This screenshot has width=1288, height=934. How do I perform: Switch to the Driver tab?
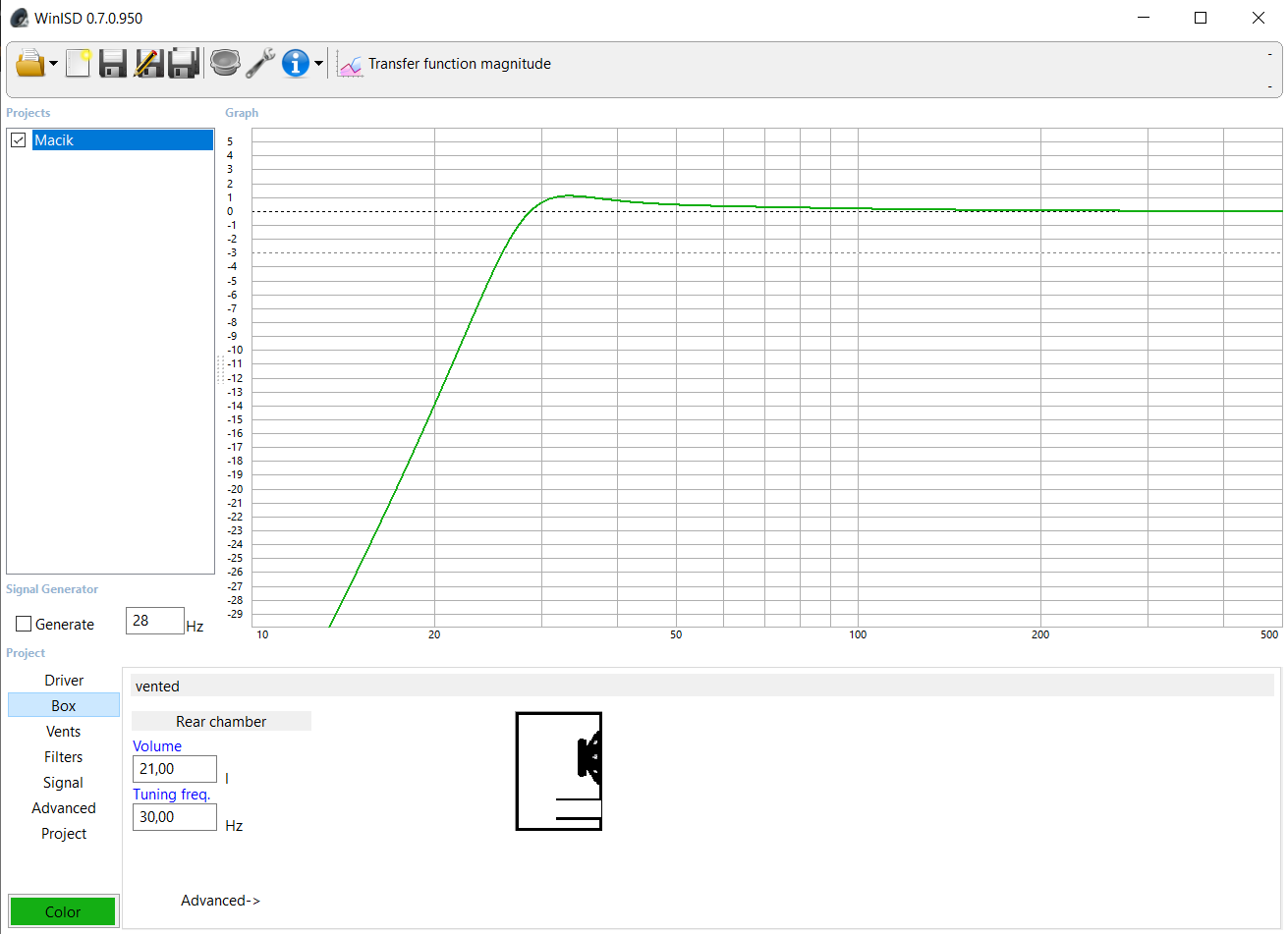64,681
